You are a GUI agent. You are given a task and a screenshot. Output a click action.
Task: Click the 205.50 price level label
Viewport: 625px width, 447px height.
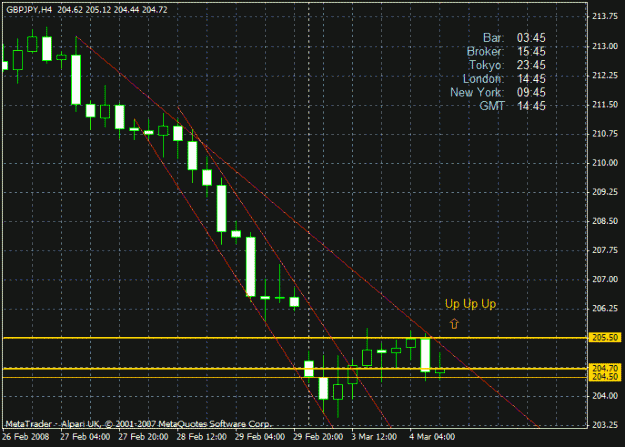tap(605, 338)
